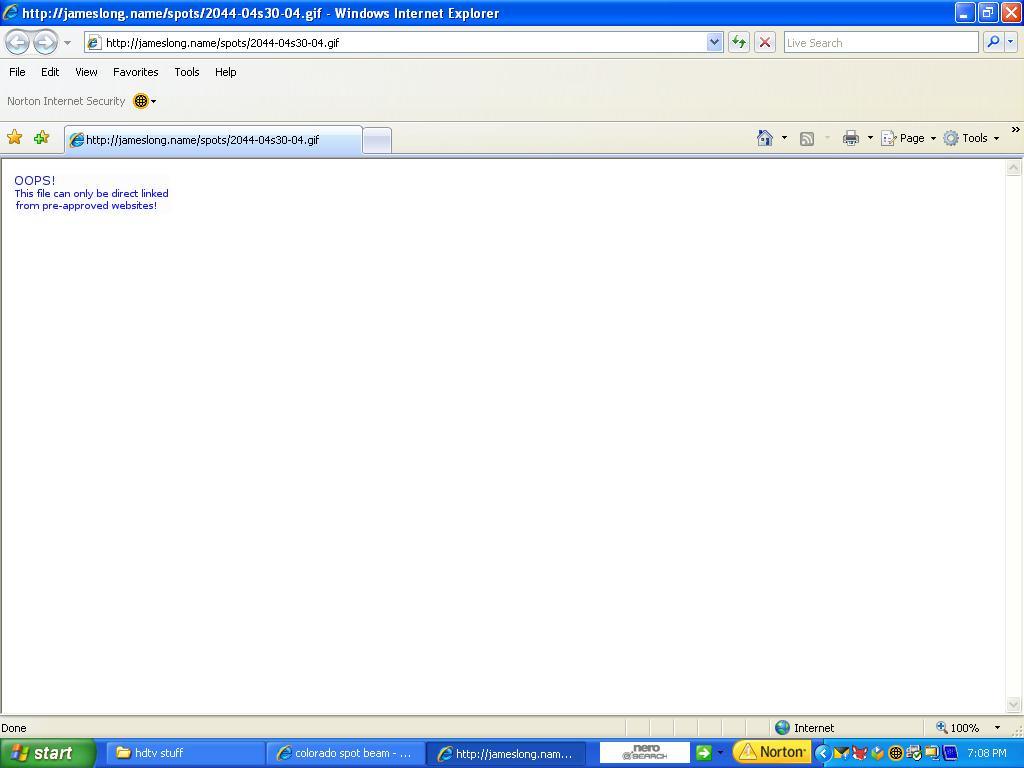The width and height of the screenshot is (1024, 768).
Task: Click the network computers tray icon
Action: (x=932, y=753)
